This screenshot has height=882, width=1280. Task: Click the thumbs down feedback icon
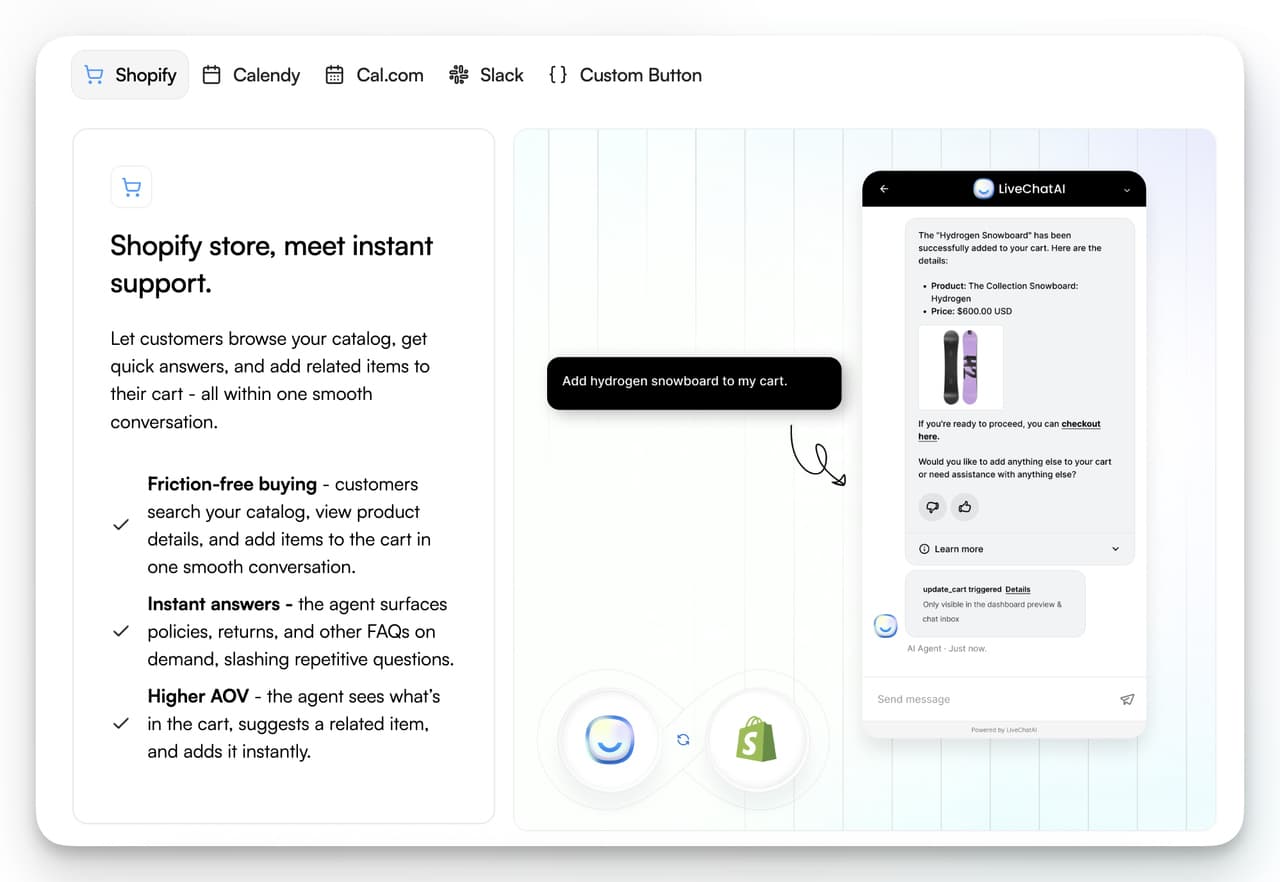[x=932, y=507]
